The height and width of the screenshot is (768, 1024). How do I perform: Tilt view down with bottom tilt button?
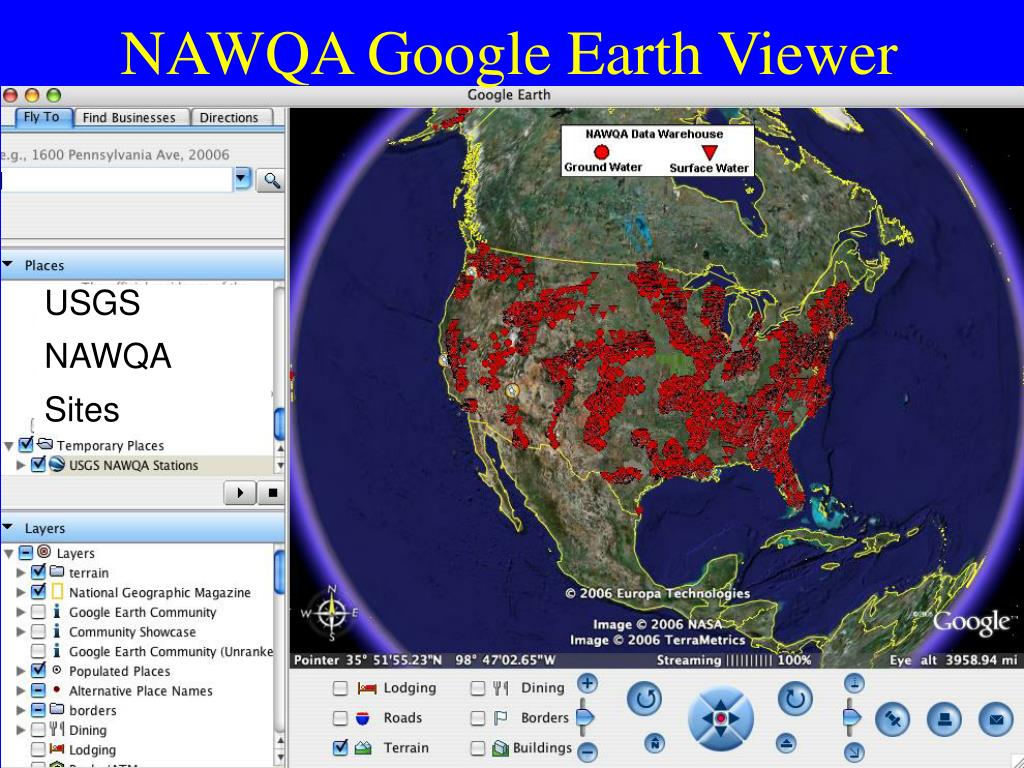point(854,752)
